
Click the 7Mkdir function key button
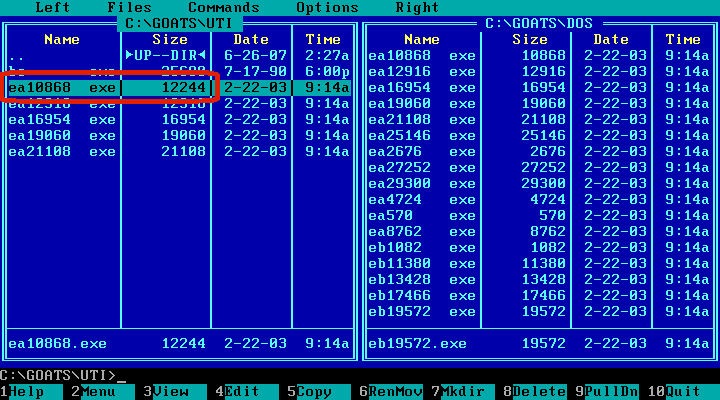463,392
